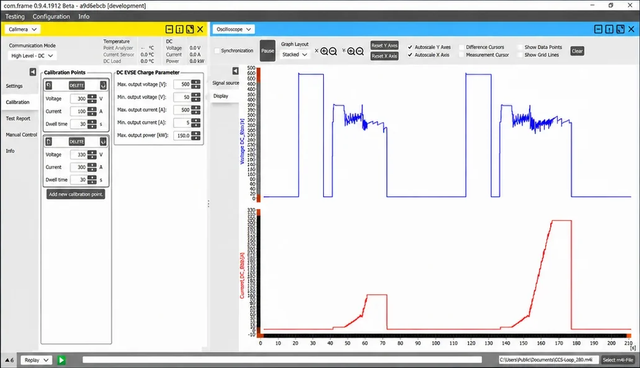Zoom in on the X axis
The width and height of the screenshot is (640, 368).
(x=324, y=51)
